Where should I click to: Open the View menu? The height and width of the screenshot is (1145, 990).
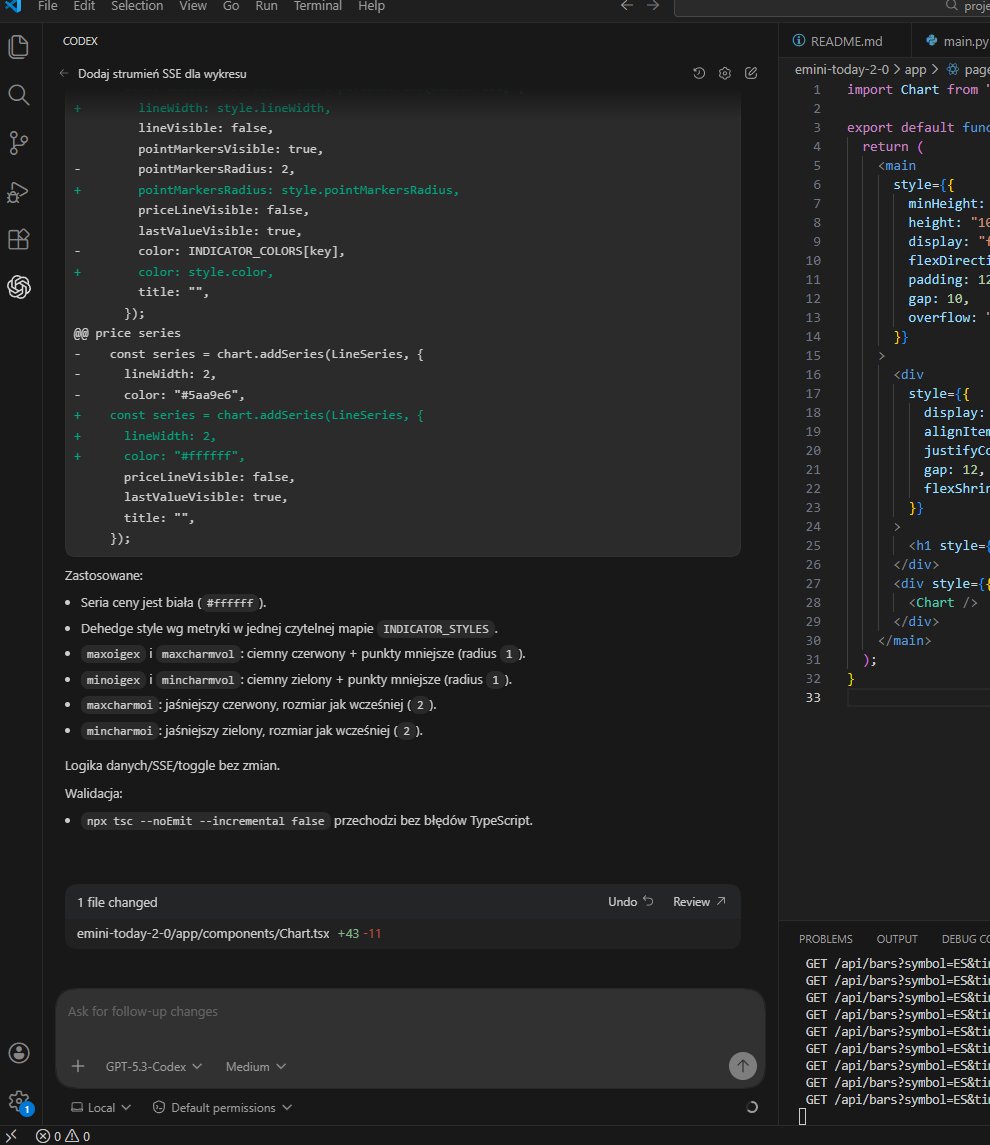[193, 6]
